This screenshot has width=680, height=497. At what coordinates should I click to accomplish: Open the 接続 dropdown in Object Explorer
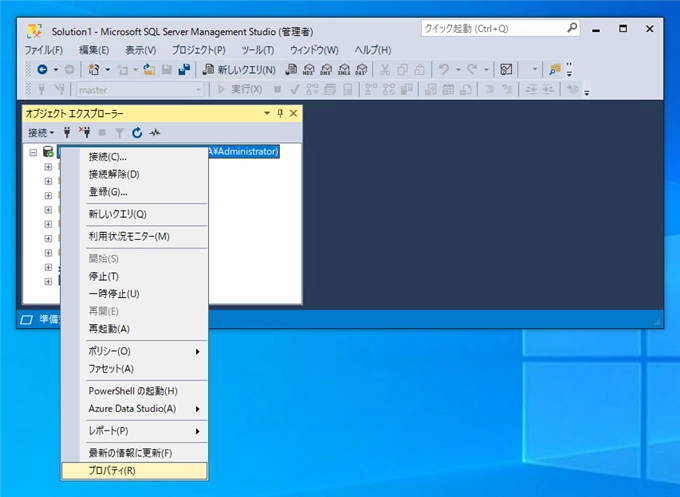pyautogui.click(x=41, y=133)
